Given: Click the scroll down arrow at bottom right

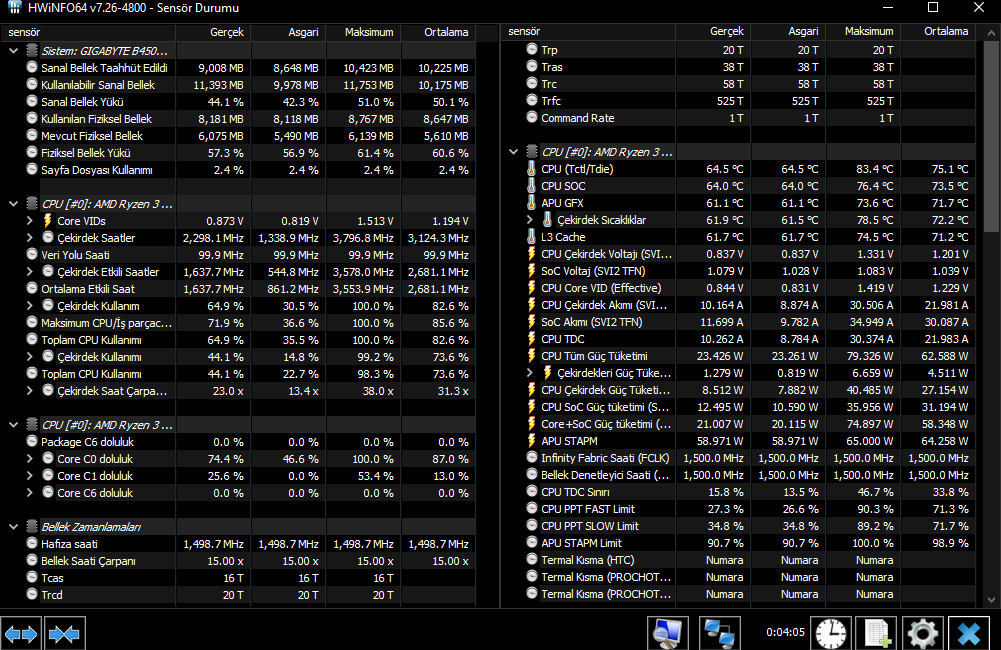Looking at the screenshot, I should pyautogui.click(x=991, y=599).
